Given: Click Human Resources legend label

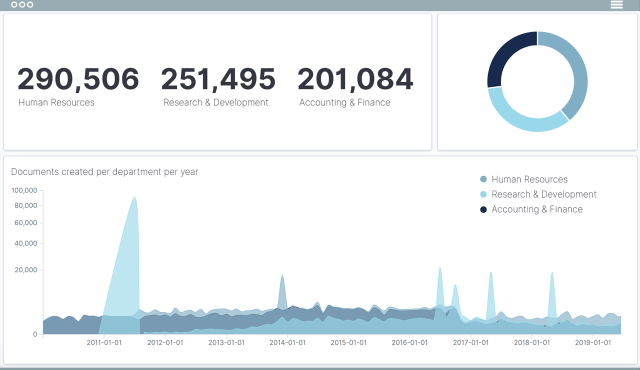Looking at the screenshot, I should 529,179.
